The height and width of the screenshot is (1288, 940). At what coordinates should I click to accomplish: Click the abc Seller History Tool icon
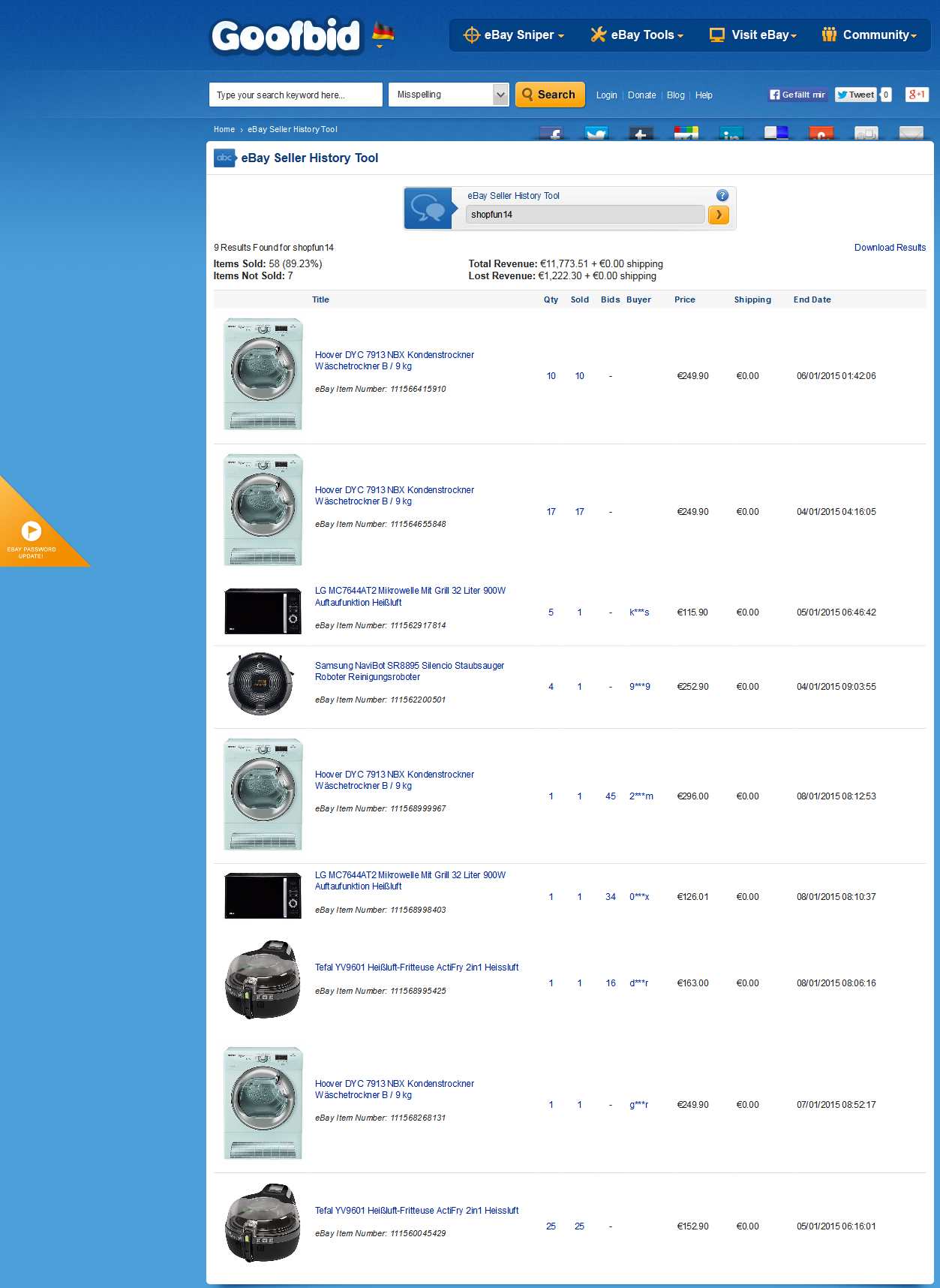225,158
